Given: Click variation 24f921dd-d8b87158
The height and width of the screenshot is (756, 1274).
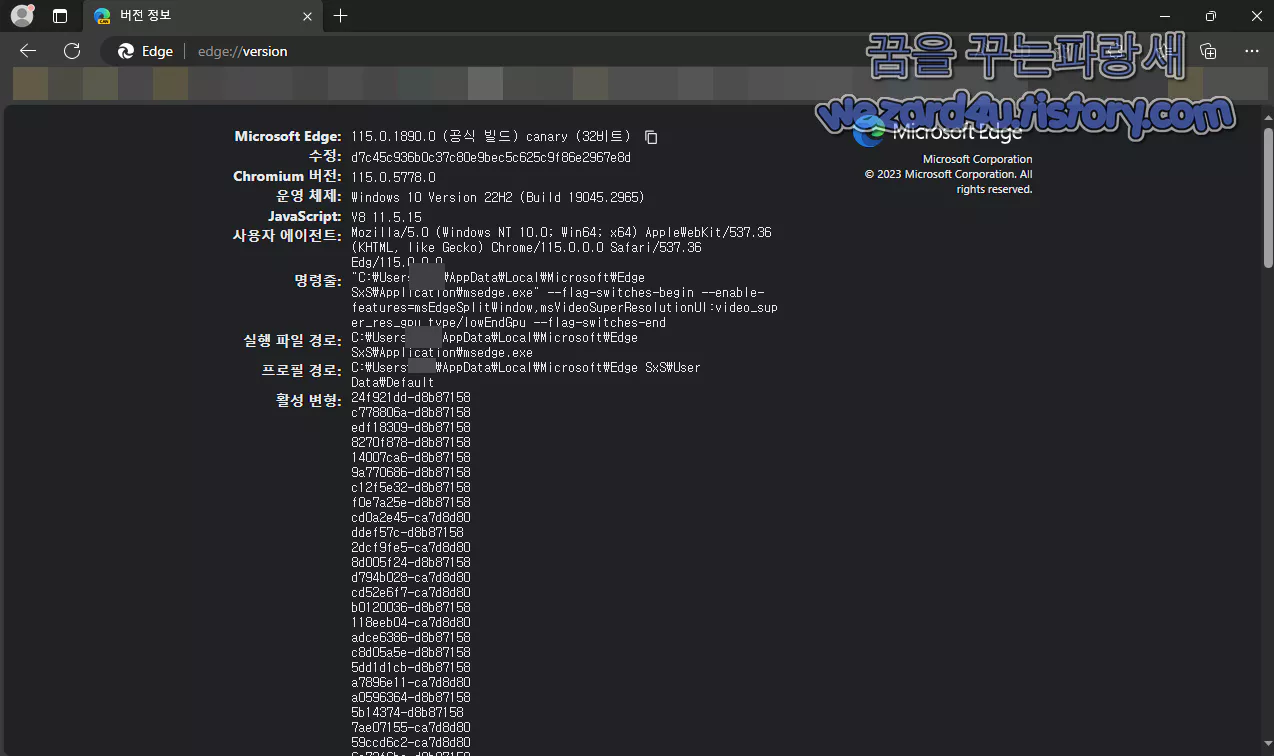Looking at the screenshot, I should click(411, 397).
